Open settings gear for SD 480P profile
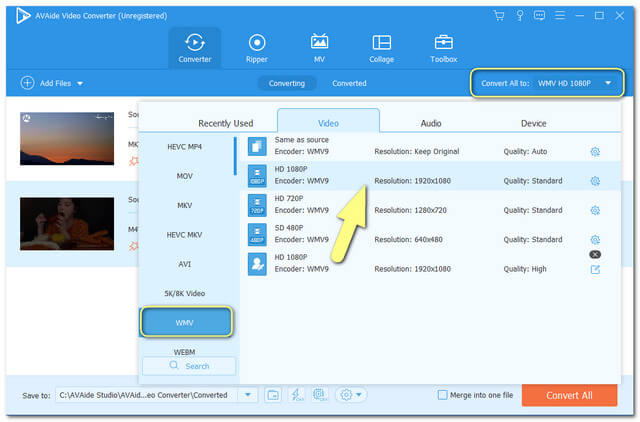Viewport: 640px width, 422px height. pyautogui.click(x=595, y=239)
